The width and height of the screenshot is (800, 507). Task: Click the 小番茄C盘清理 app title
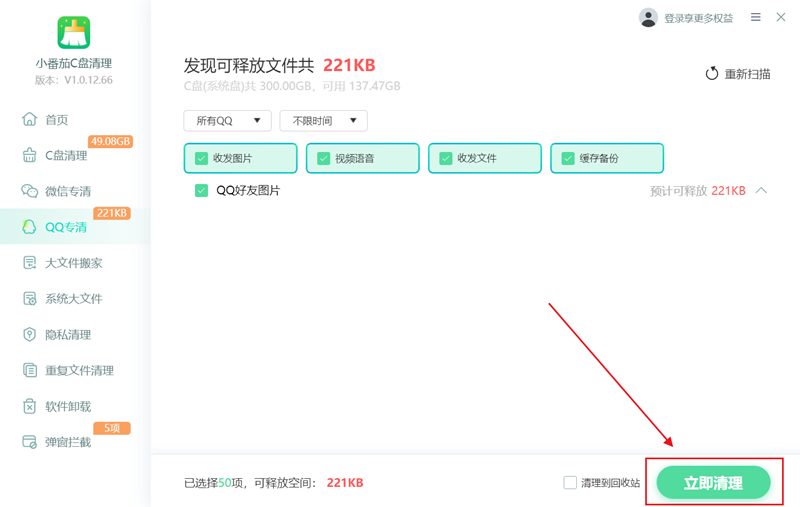[74, 63]
